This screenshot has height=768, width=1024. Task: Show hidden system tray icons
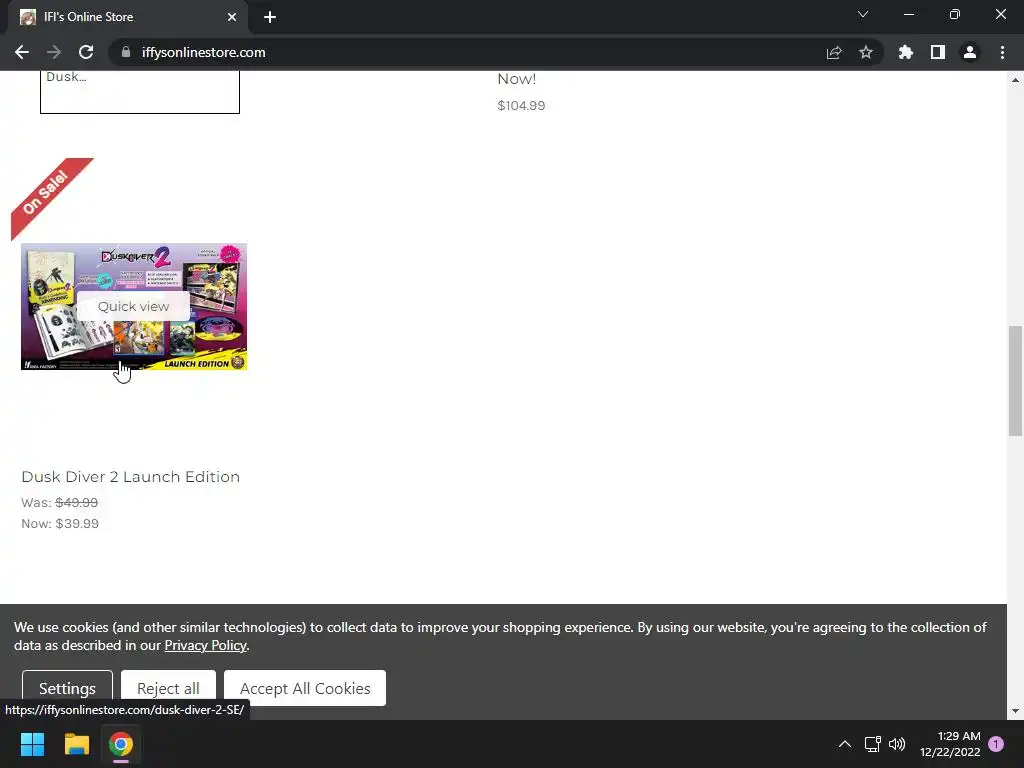click(x=844, y=744)
